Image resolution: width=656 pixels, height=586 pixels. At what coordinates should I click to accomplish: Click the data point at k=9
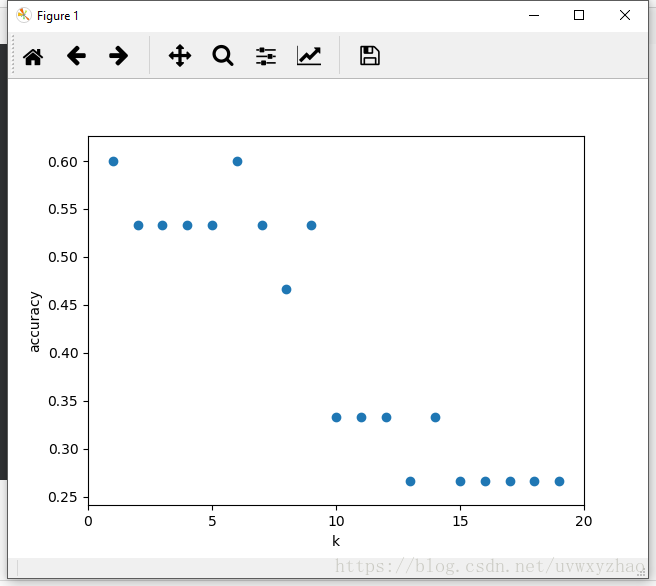point(311,225)
